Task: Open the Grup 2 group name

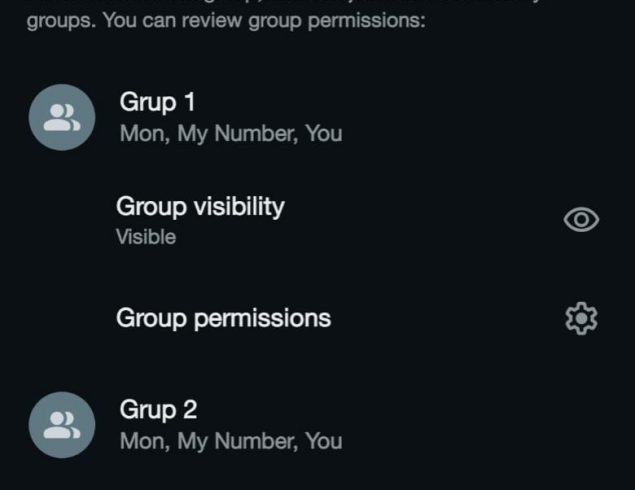Action: click(x=158, y=409)
